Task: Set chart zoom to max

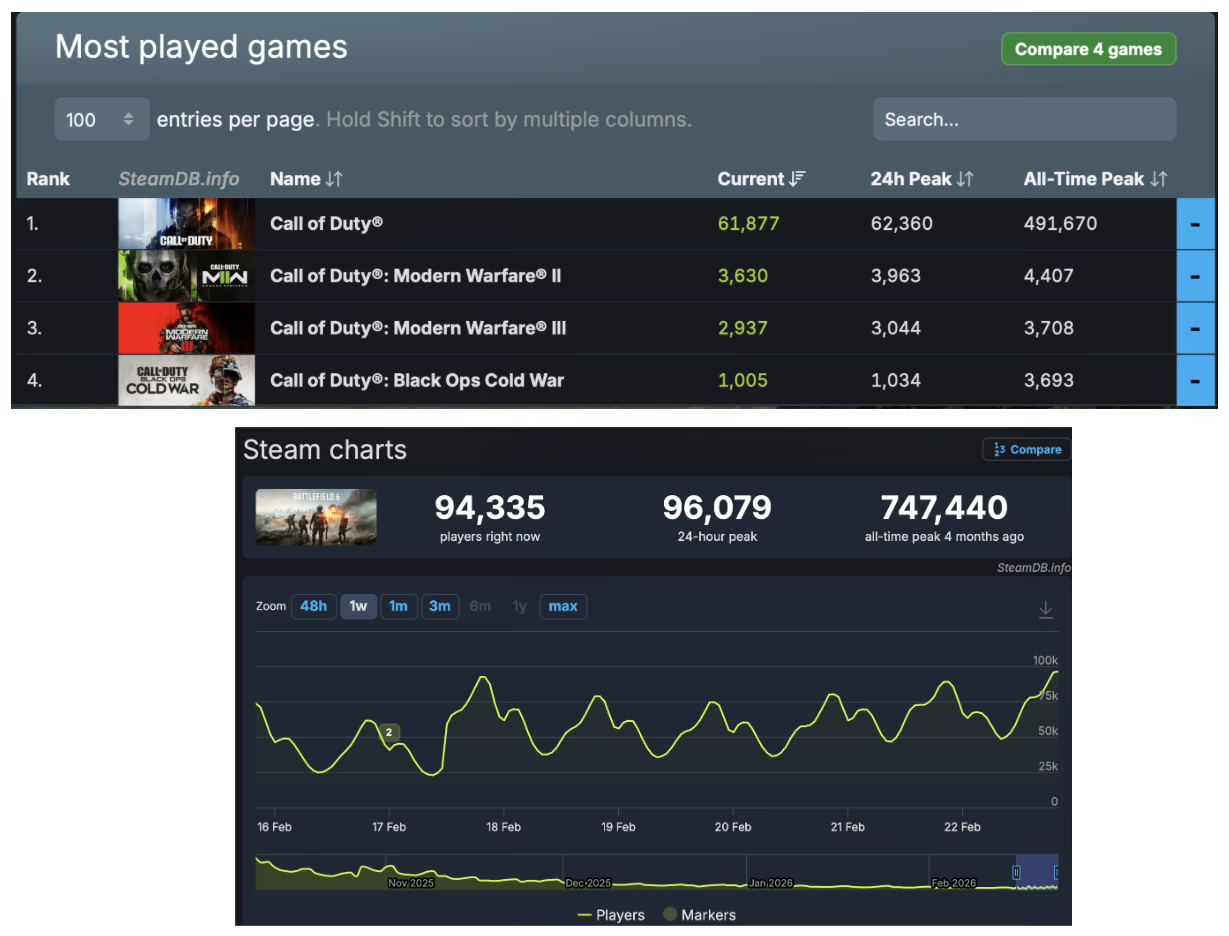Action: (x=563, y=606)
